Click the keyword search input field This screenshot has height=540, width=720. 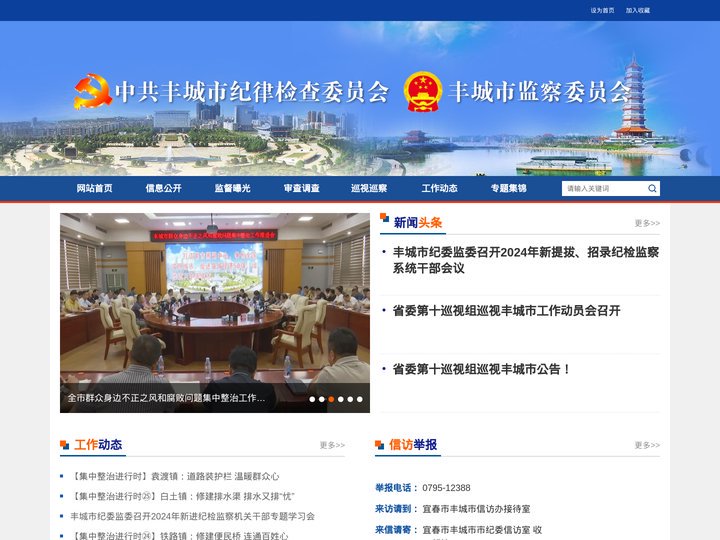603,188
